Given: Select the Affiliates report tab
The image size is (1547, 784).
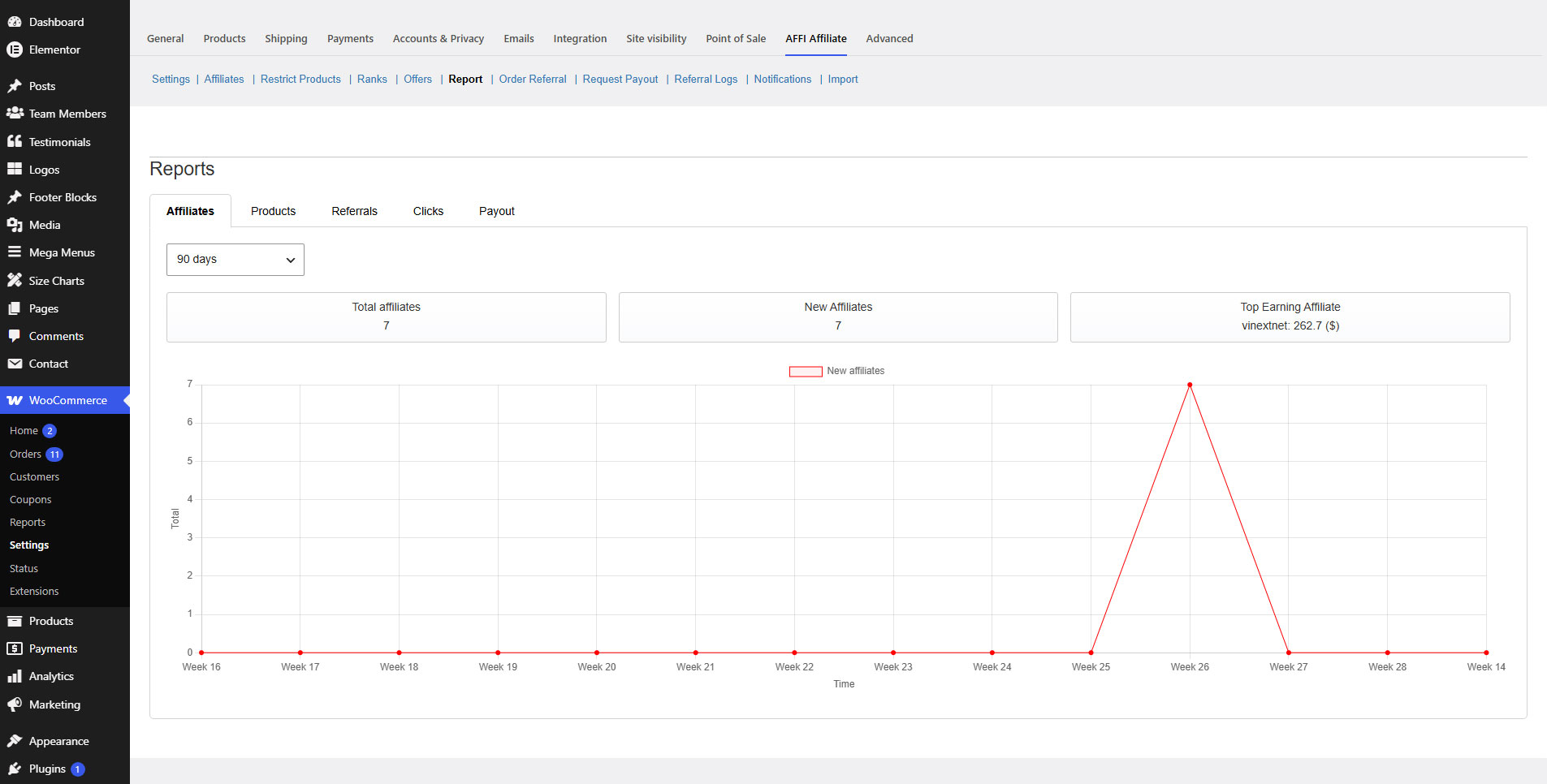Looking at the screenshot, I should [x=190, y=211].
